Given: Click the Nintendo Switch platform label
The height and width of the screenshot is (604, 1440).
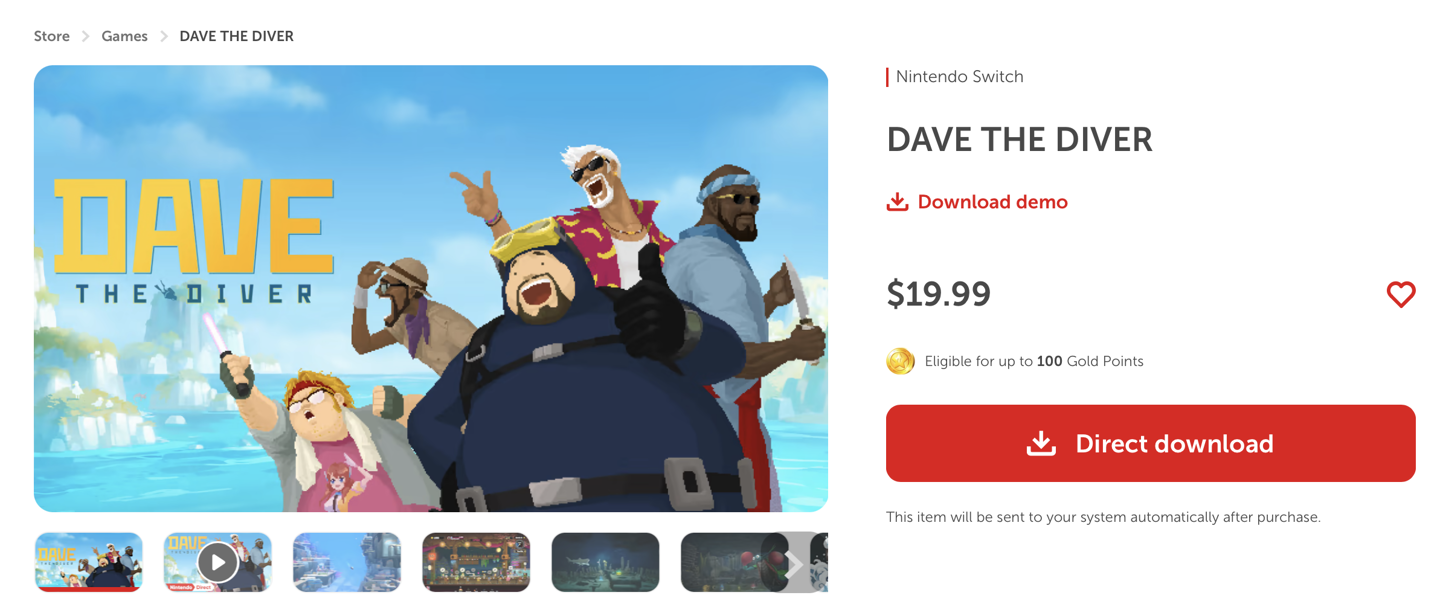Looking at the screenshot, I should pos(959,77).
